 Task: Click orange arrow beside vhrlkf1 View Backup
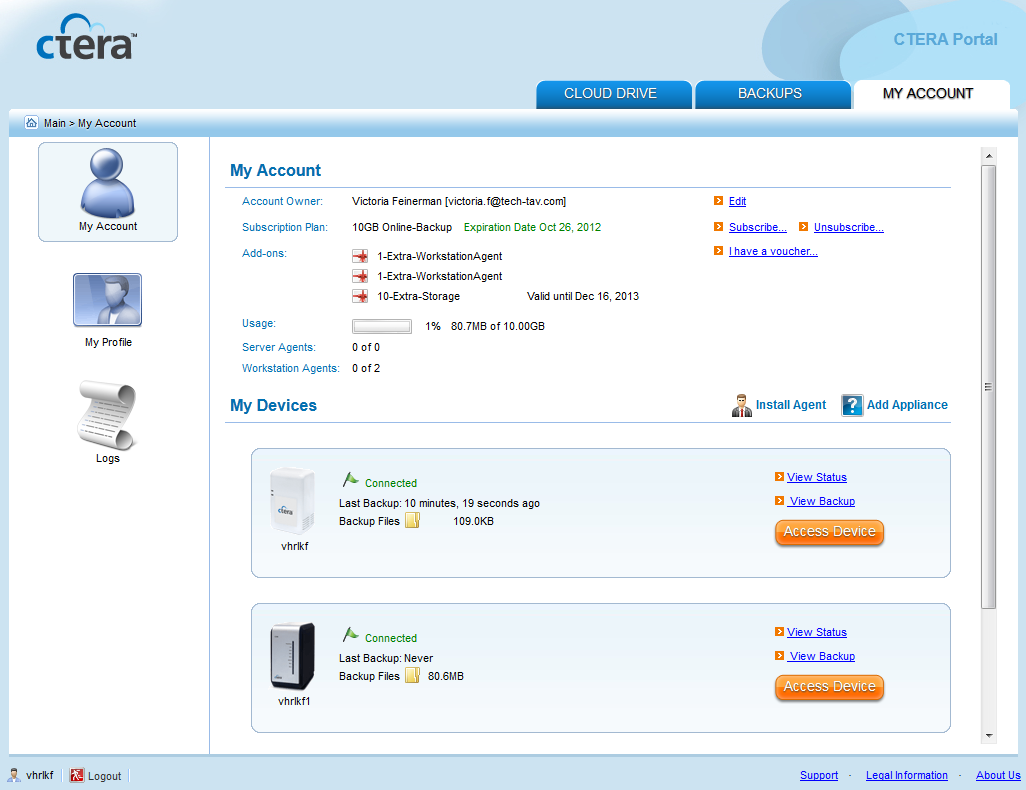[779, 656]
